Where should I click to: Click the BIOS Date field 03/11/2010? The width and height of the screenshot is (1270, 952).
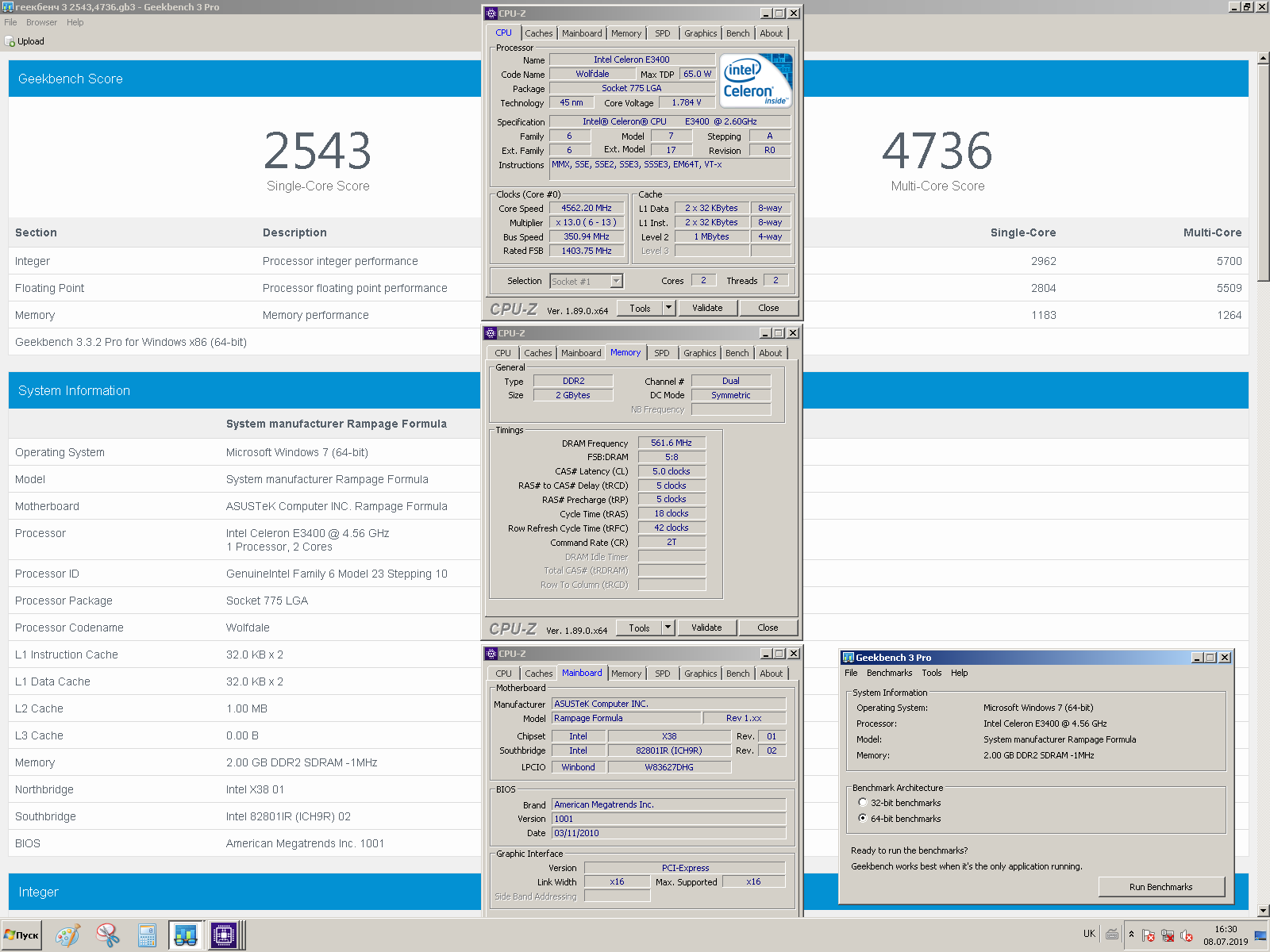(669, 833)
